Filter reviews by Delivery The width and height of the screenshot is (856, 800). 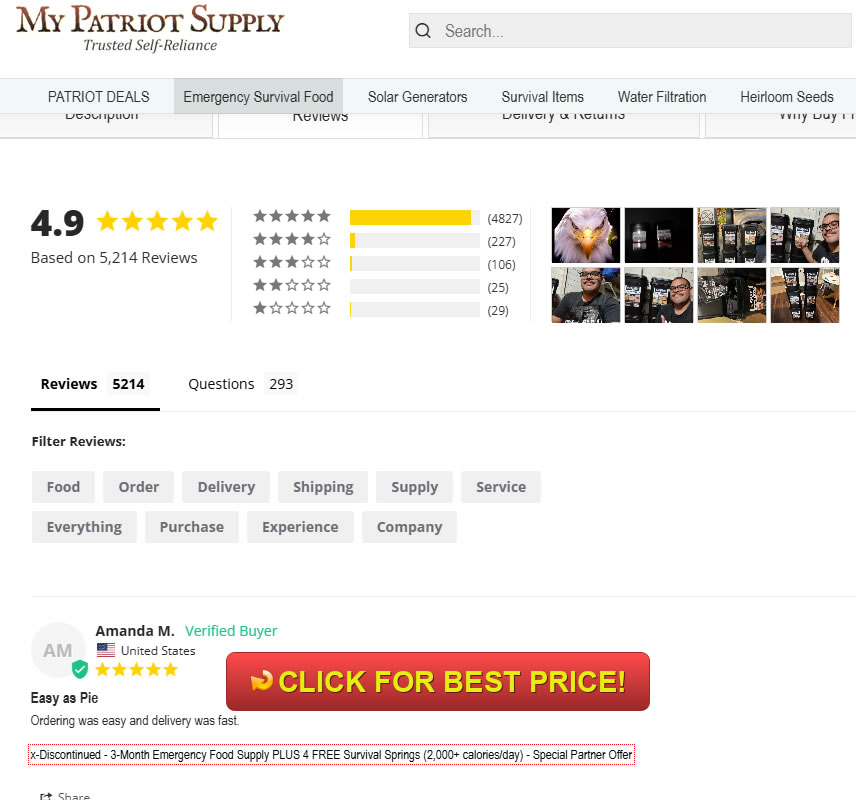point(226,487)
